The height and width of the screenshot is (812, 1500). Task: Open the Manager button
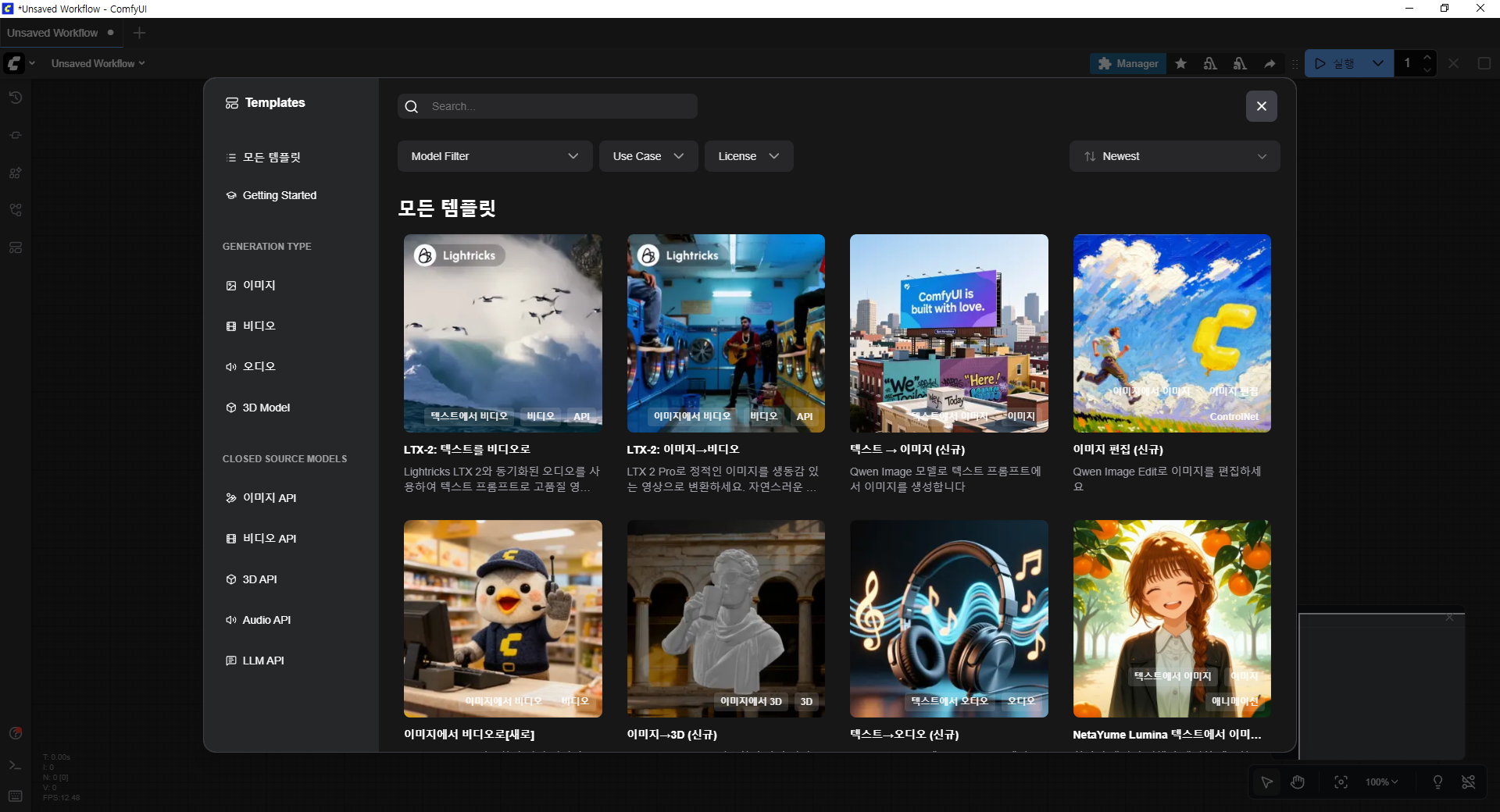coord(1127,63)
